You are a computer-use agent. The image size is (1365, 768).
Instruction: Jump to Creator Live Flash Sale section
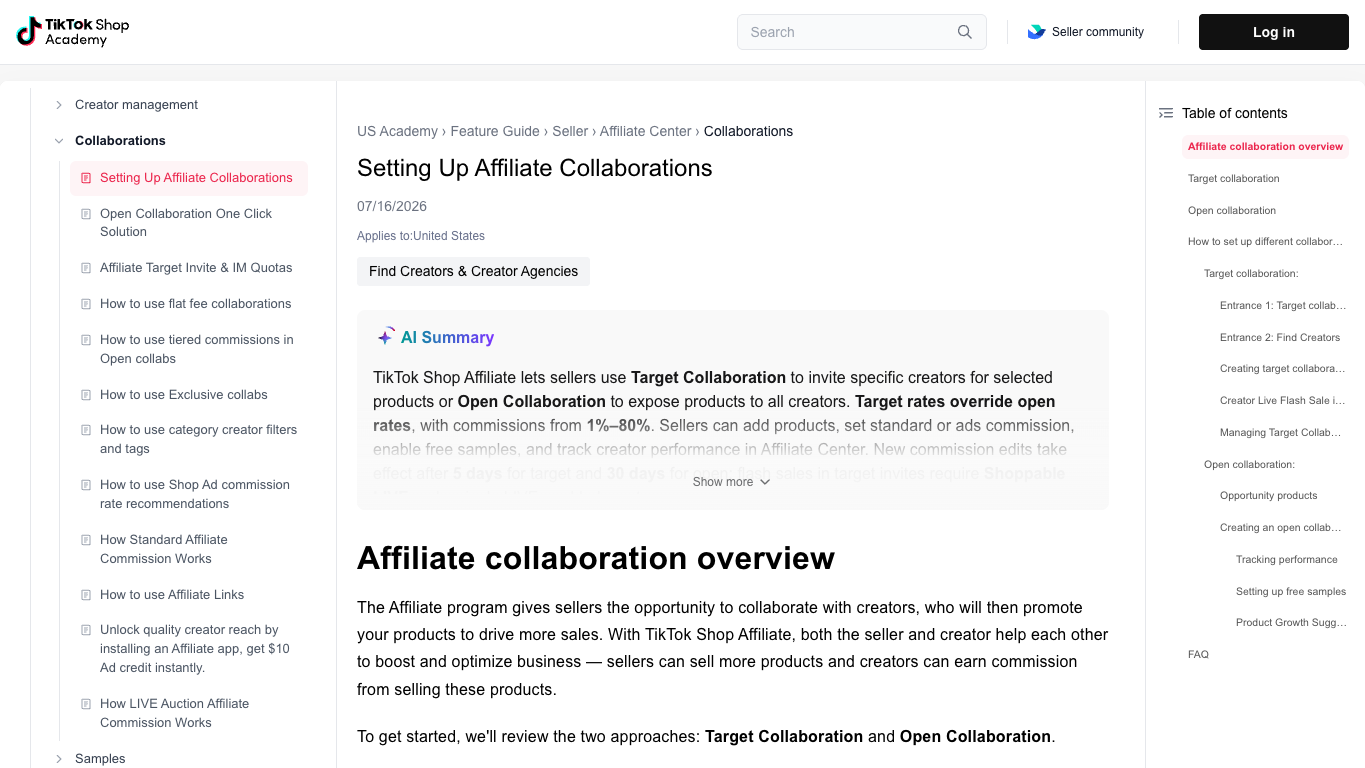[x=1282, y=401]
